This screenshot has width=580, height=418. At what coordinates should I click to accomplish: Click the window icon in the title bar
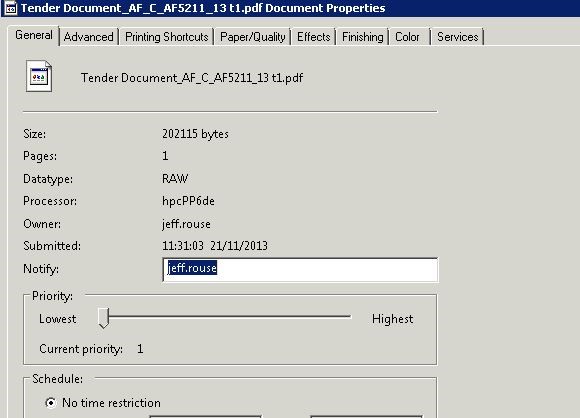coord(10,8)
